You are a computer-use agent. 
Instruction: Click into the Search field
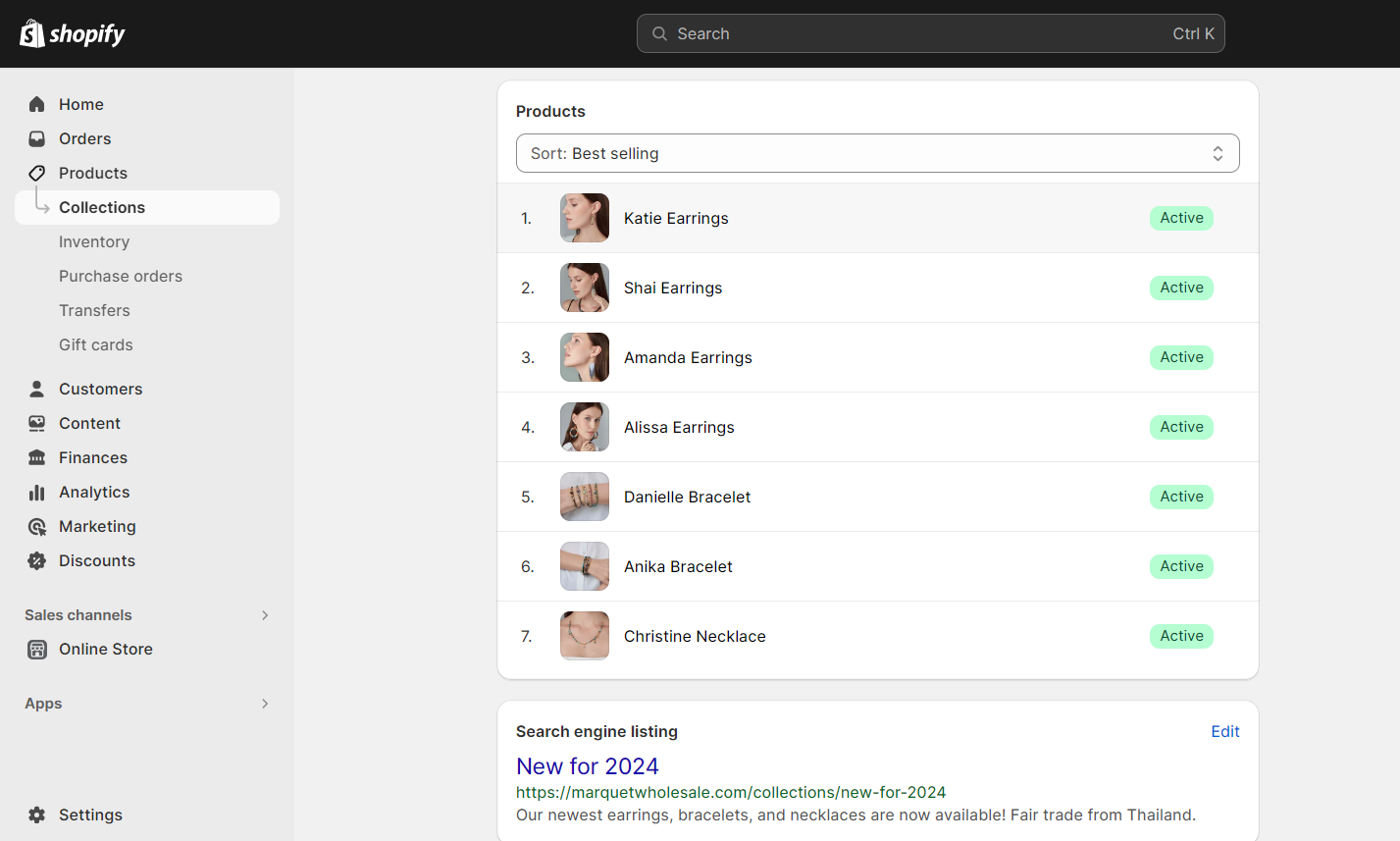tap(931, 33)
